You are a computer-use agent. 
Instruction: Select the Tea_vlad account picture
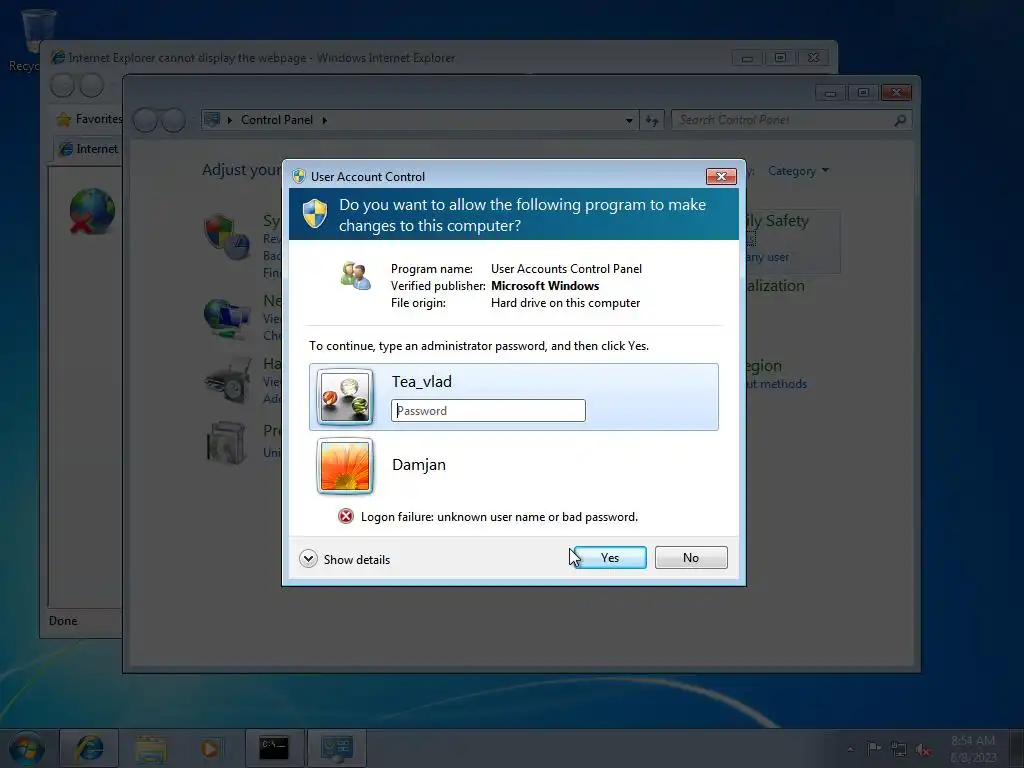point(345,396)
